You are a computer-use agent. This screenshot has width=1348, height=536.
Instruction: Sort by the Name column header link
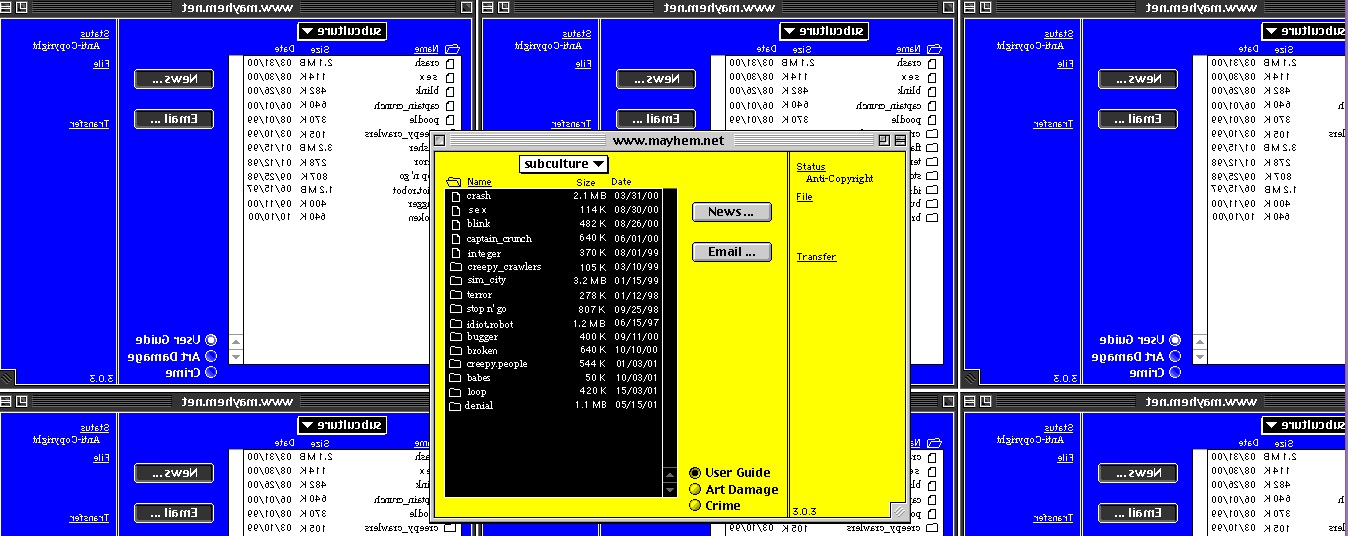tap(479, 182)
